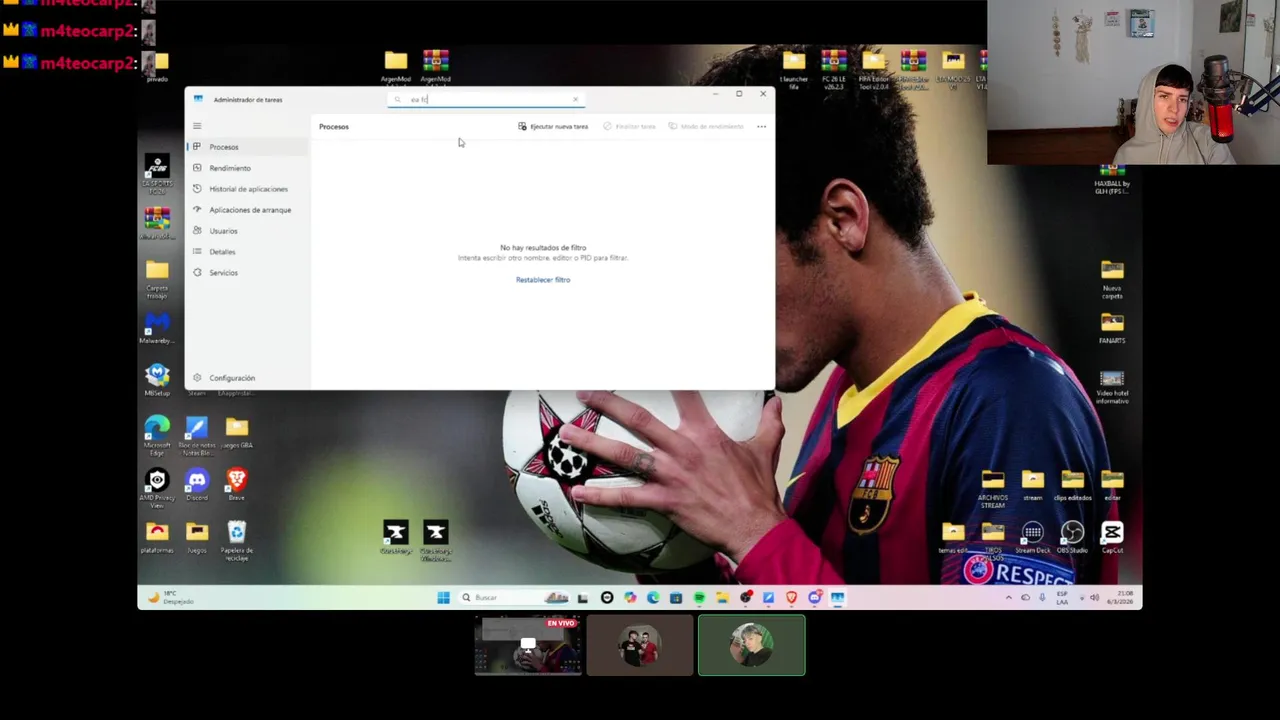Switch to the Rendimiento tab
Viewport: 1280px width, 720px height.
click(247, 168)
